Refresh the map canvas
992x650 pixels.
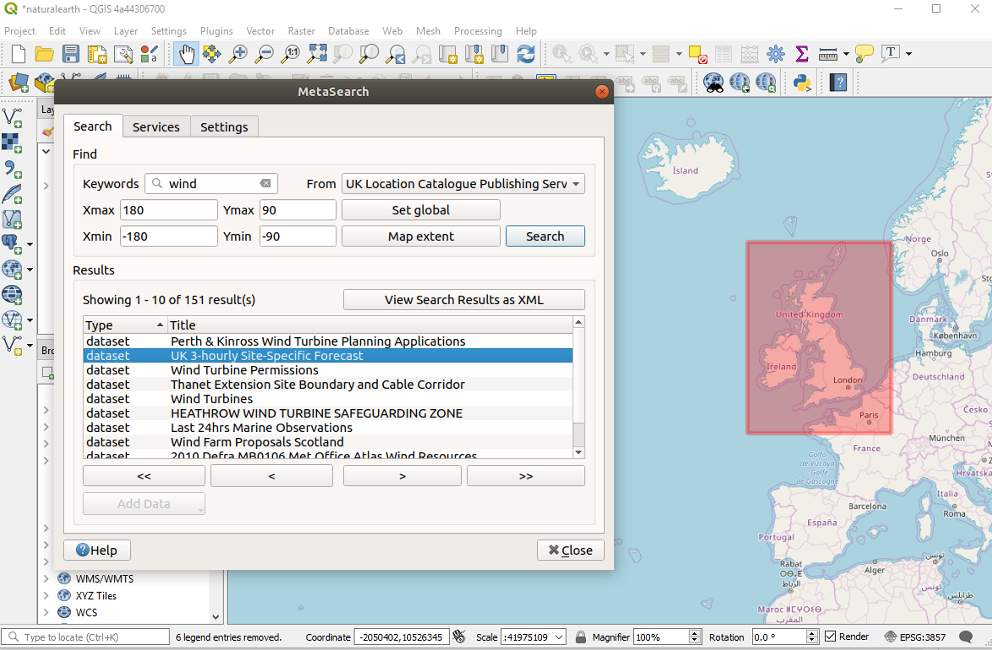pyautogui.click(x=526, y=55)
